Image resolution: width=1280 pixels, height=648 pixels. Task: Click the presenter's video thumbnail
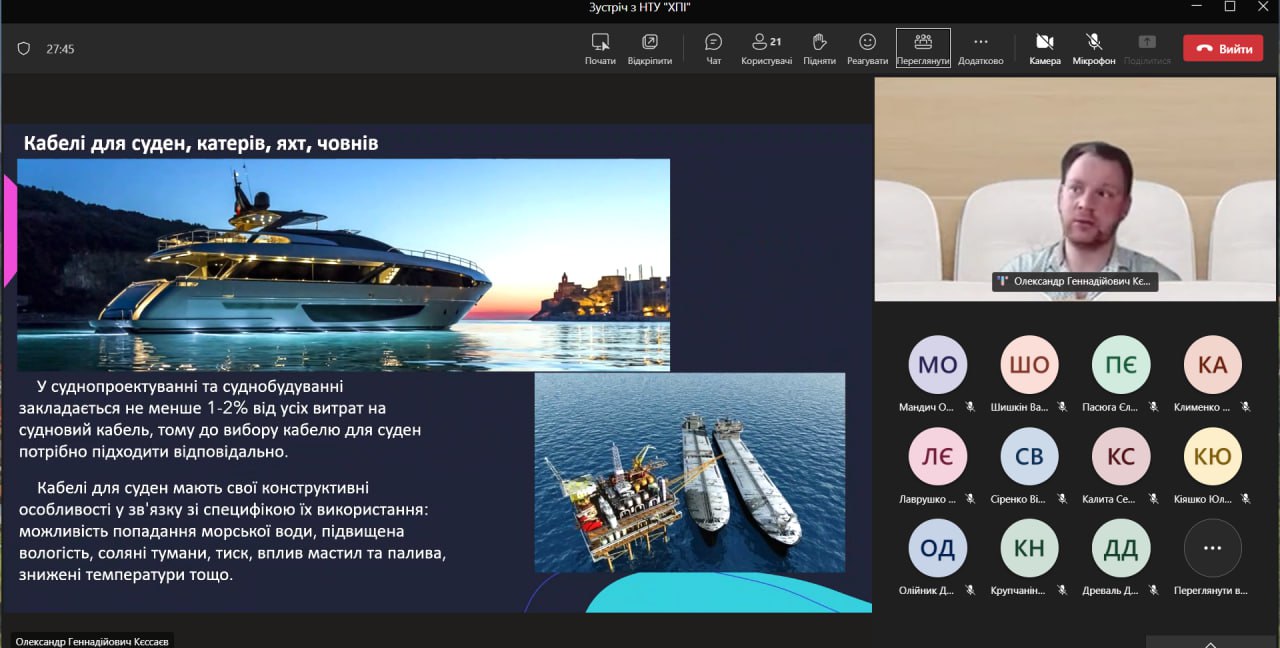pyautogui.click(x=1075, y=189)
